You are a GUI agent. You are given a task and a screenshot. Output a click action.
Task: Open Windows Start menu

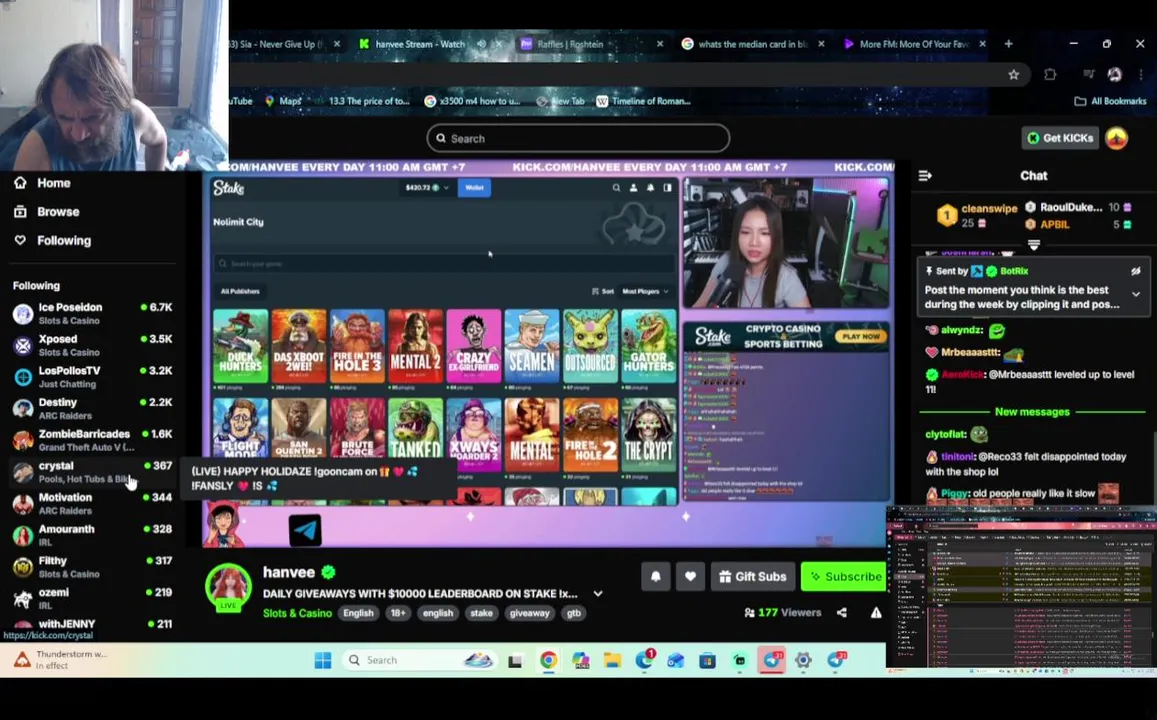[x=322, y=660]
